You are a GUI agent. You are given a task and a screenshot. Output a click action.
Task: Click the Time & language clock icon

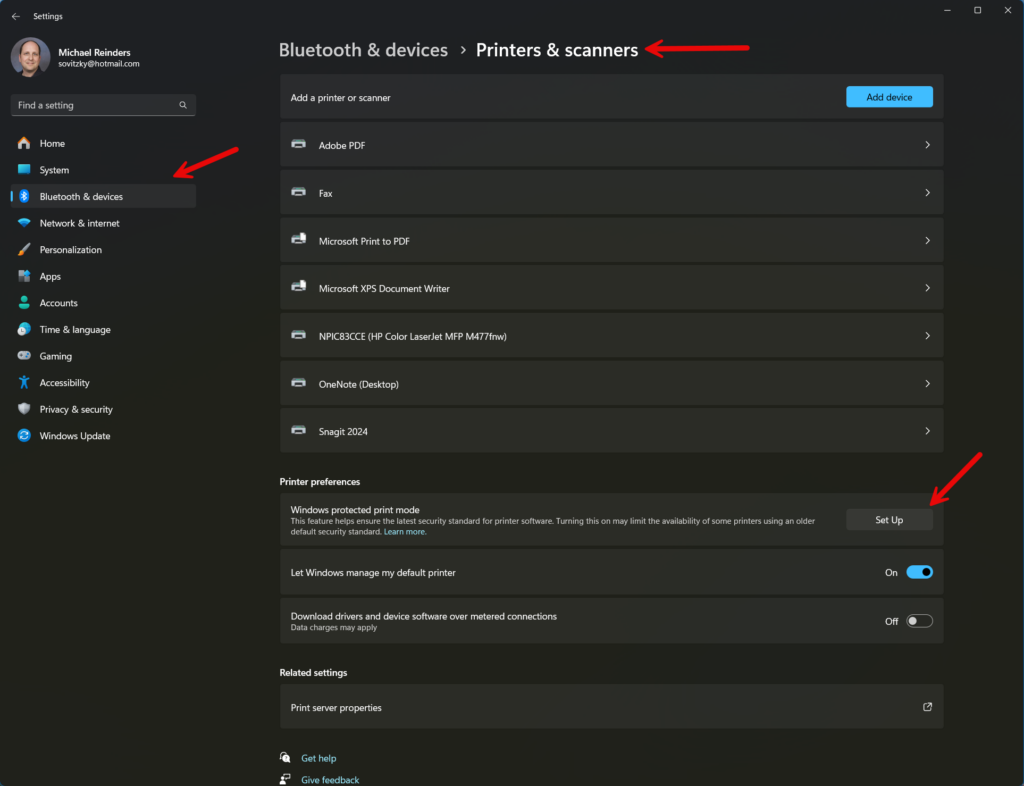coord(24,329)
